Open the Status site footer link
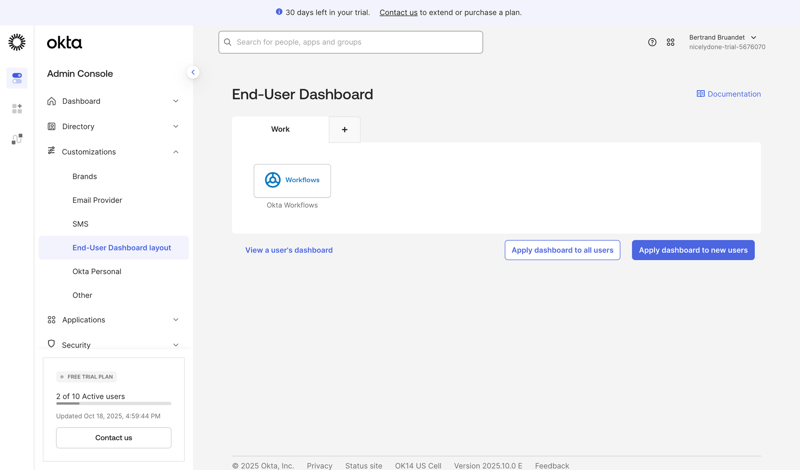This screenshot has height=470, width=800. pyautogui.click(x=363, y=465)
